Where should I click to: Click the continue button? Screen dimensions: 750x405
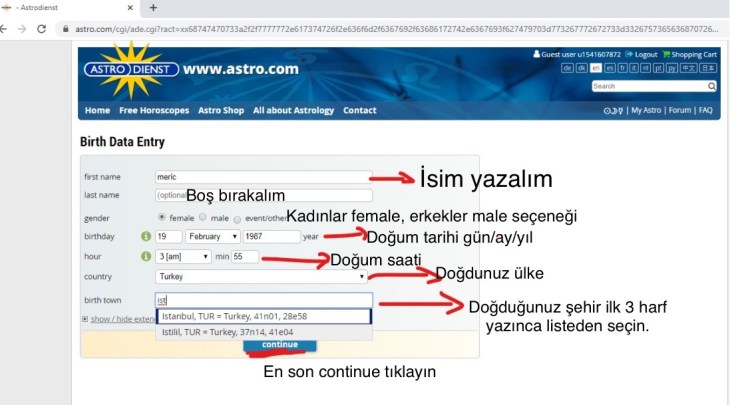(280, 345)
